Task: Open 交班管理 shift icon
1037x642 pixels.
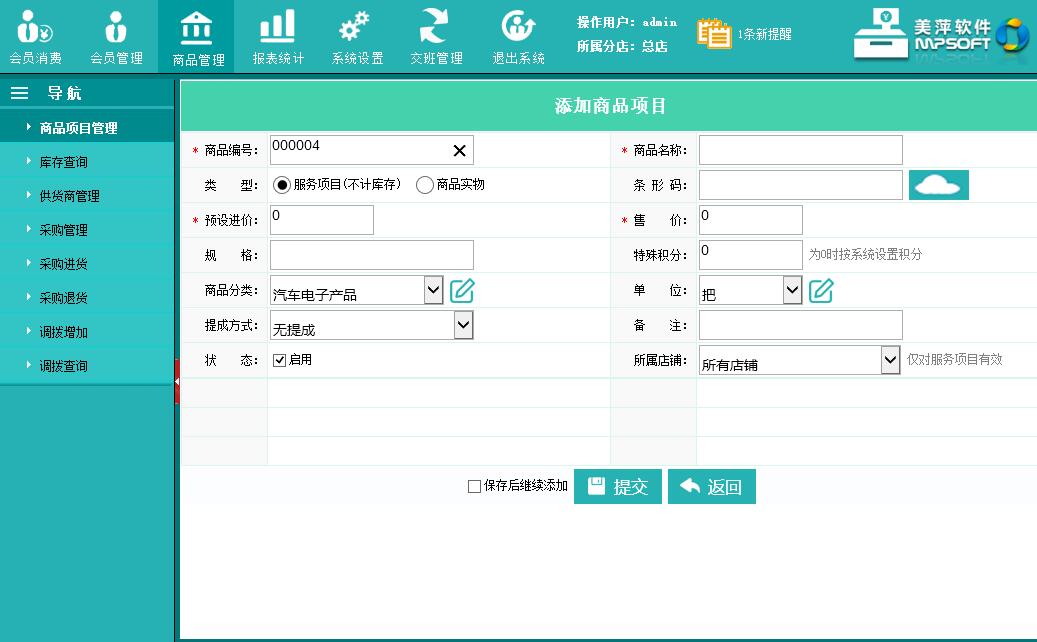Action: coord(435,27)
